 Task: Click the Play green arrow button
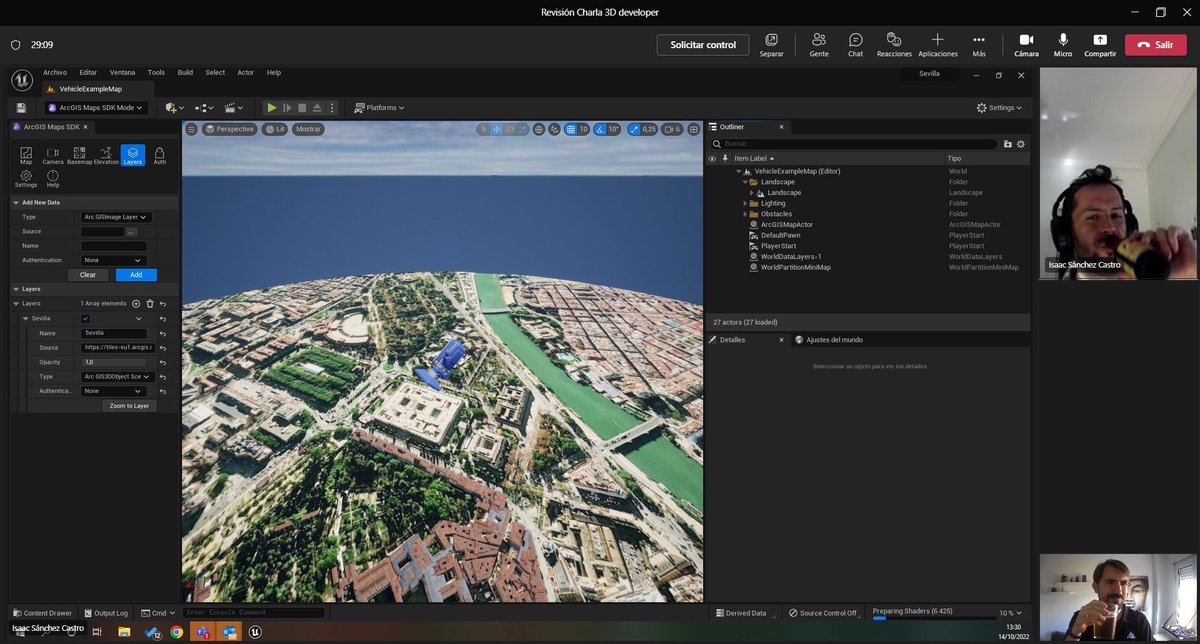[x=271, y=107]
